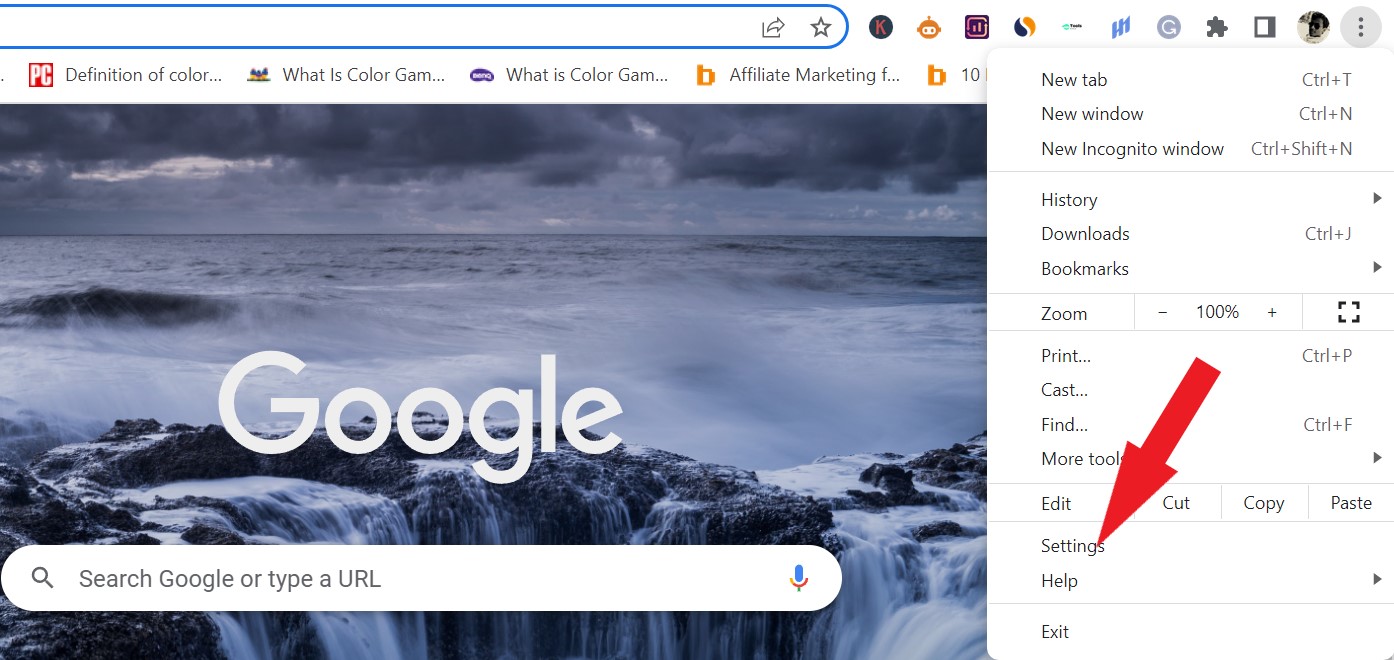Open Downloads from the menu
The height and width of the screenshot is (660, 1394).
[1085, 233]
